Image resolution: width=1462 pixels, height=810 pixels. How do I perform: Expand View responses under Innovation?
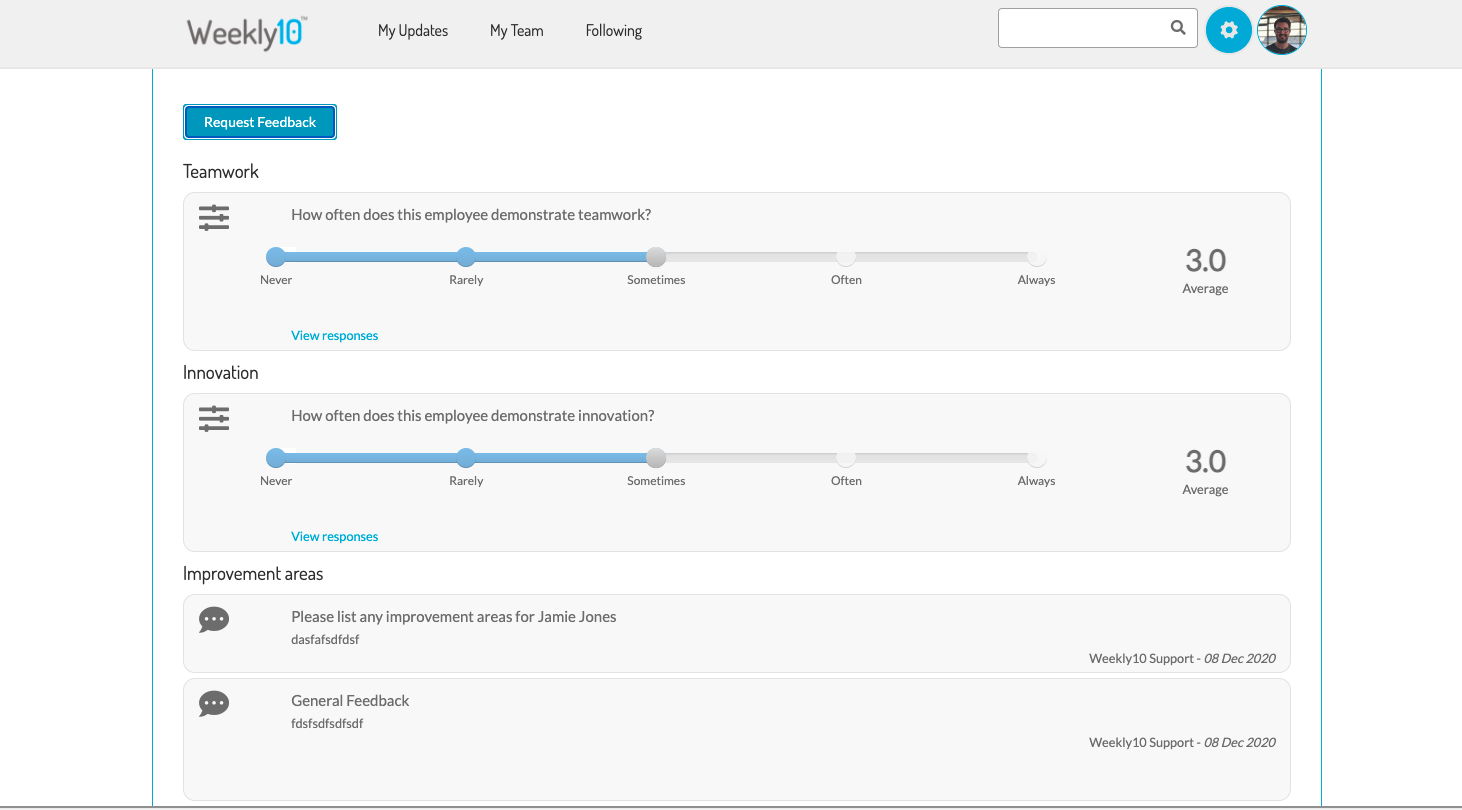coord(334,537)
